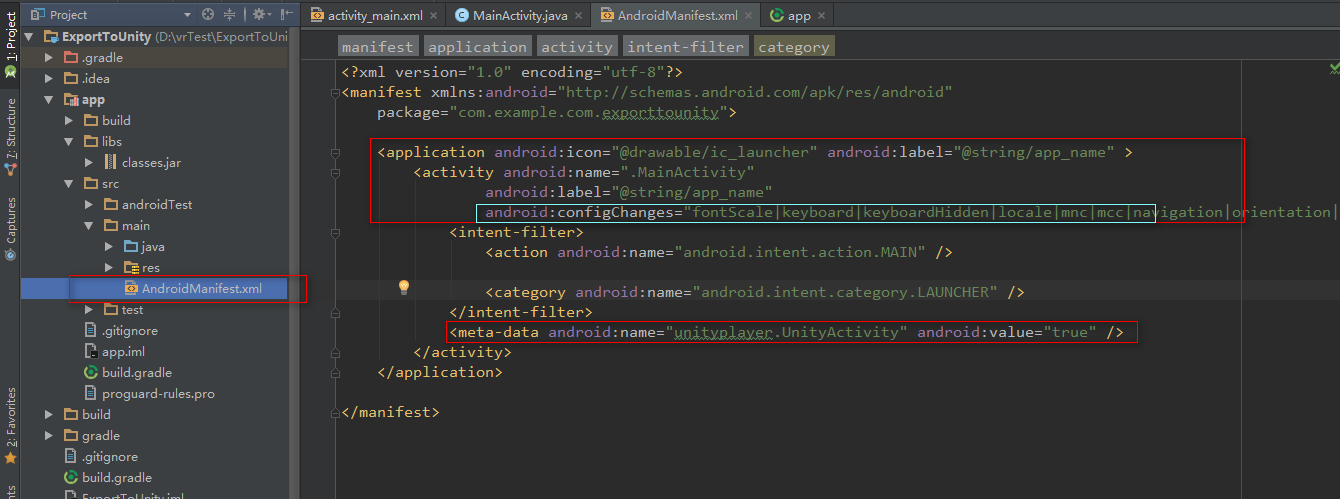Select classes.jar in project tree
The image size is (1340, 499).
click(150, 163)
